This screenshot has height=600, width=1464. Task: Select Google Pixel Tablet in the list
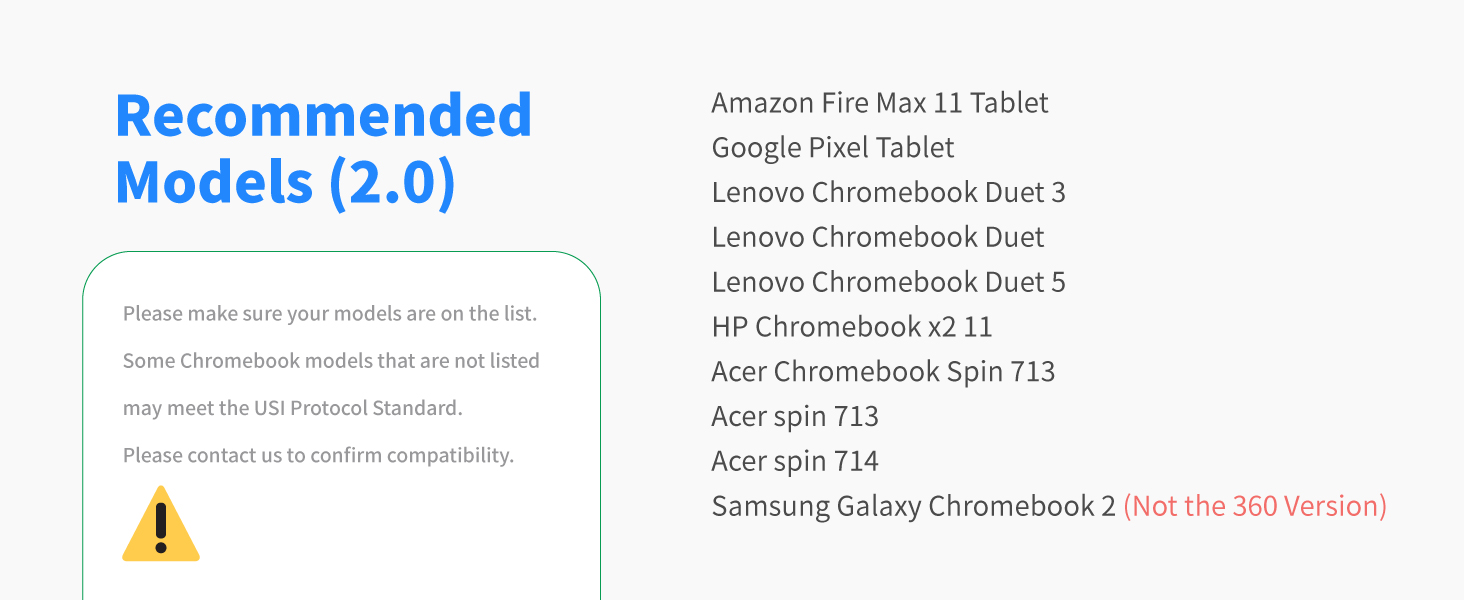click(x=833, y=148)
